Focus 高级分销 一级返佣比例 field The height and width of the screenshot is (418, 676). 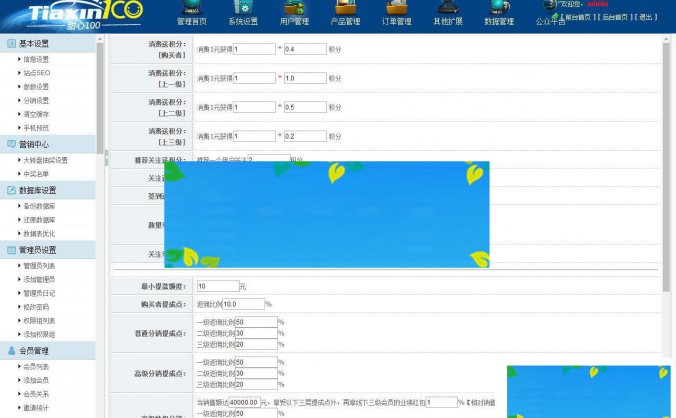point(256,362)
